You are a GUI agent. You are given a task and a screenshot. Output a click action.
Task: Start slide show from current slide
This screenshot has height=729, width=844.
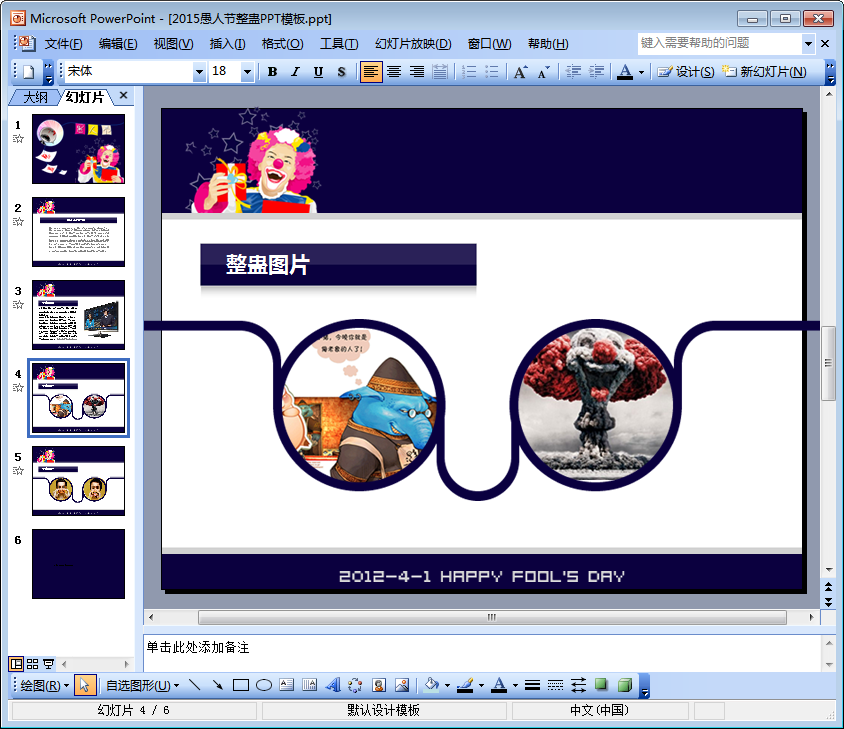[48, 664]
